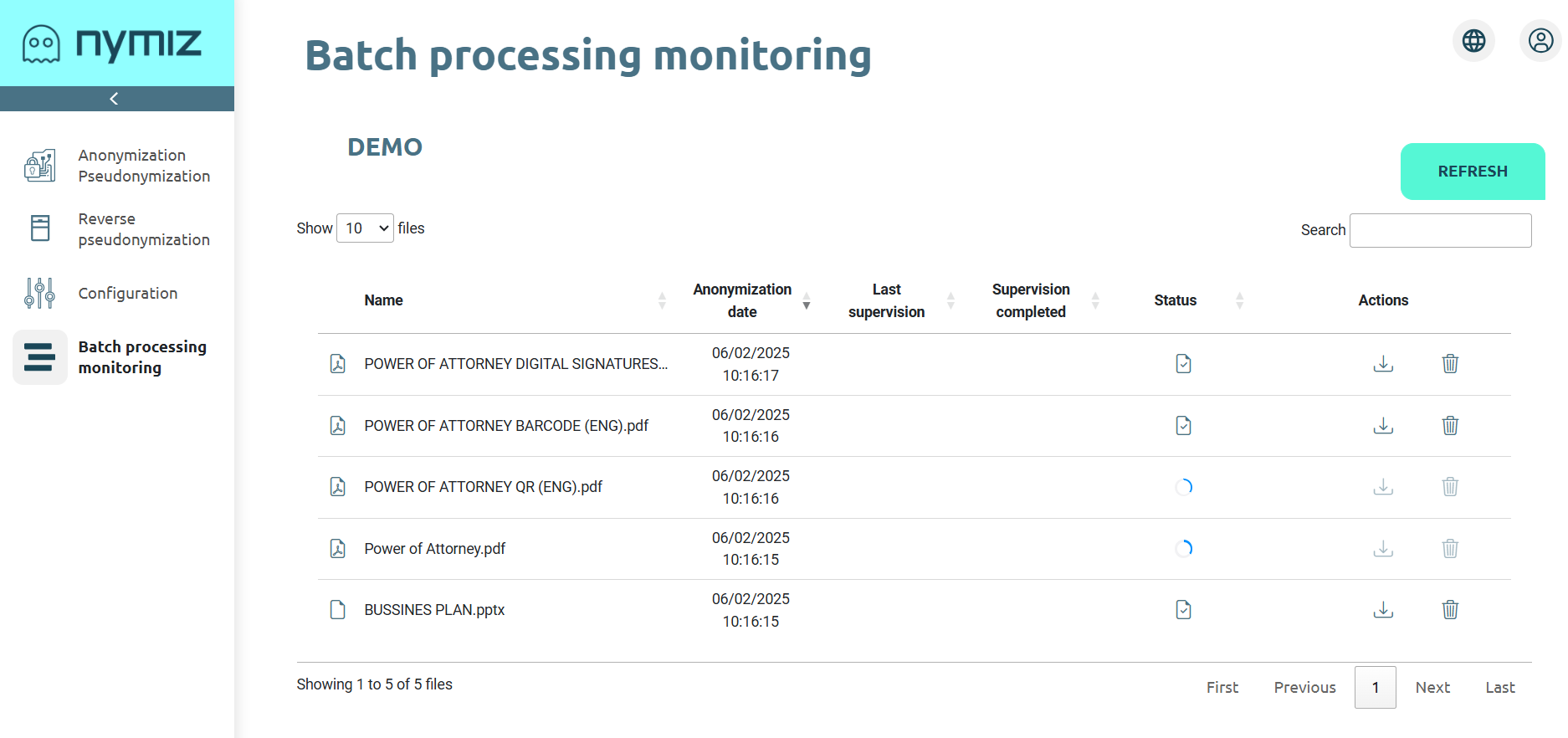Open the user profile icon
The width and height of the screenshot is (1568, 738).
1540,40
